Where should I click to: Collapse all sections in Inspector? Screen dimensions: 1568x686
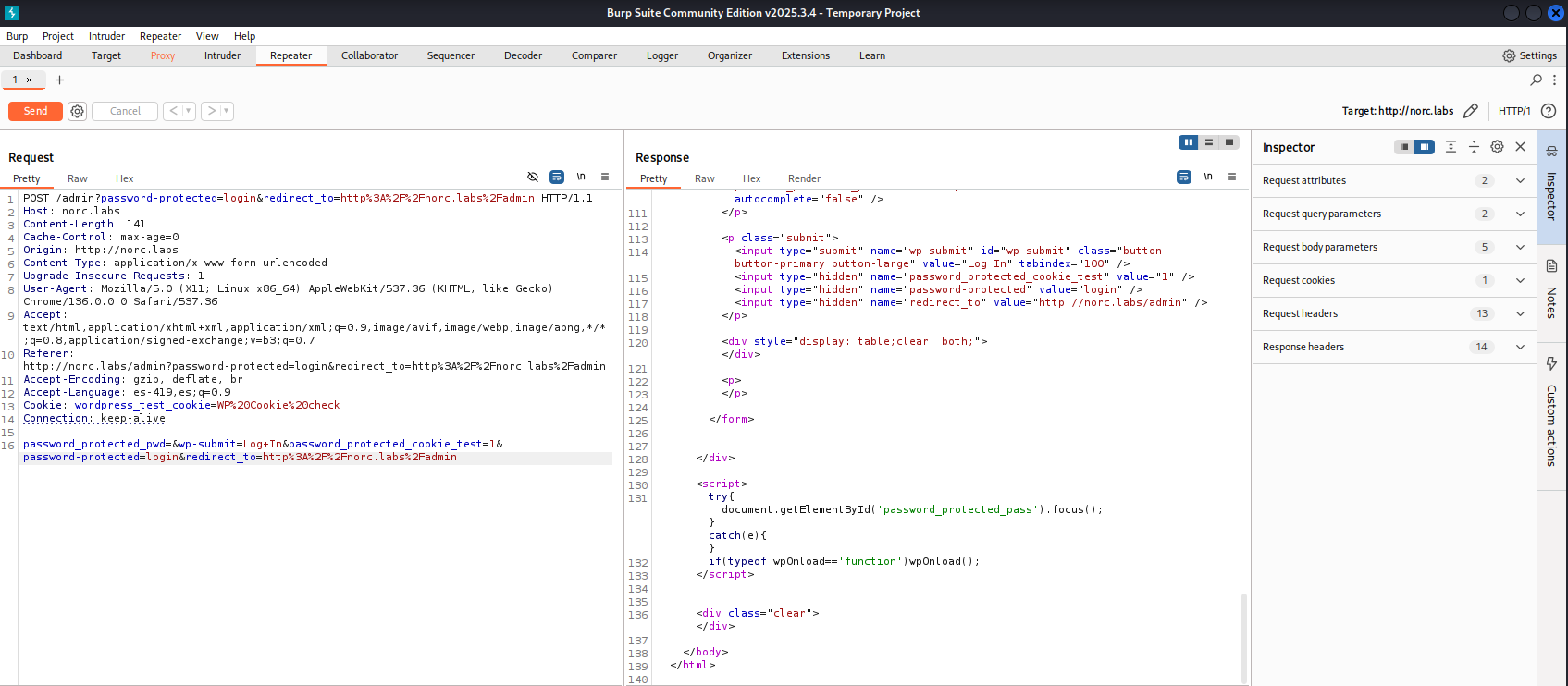(1474, 147)
